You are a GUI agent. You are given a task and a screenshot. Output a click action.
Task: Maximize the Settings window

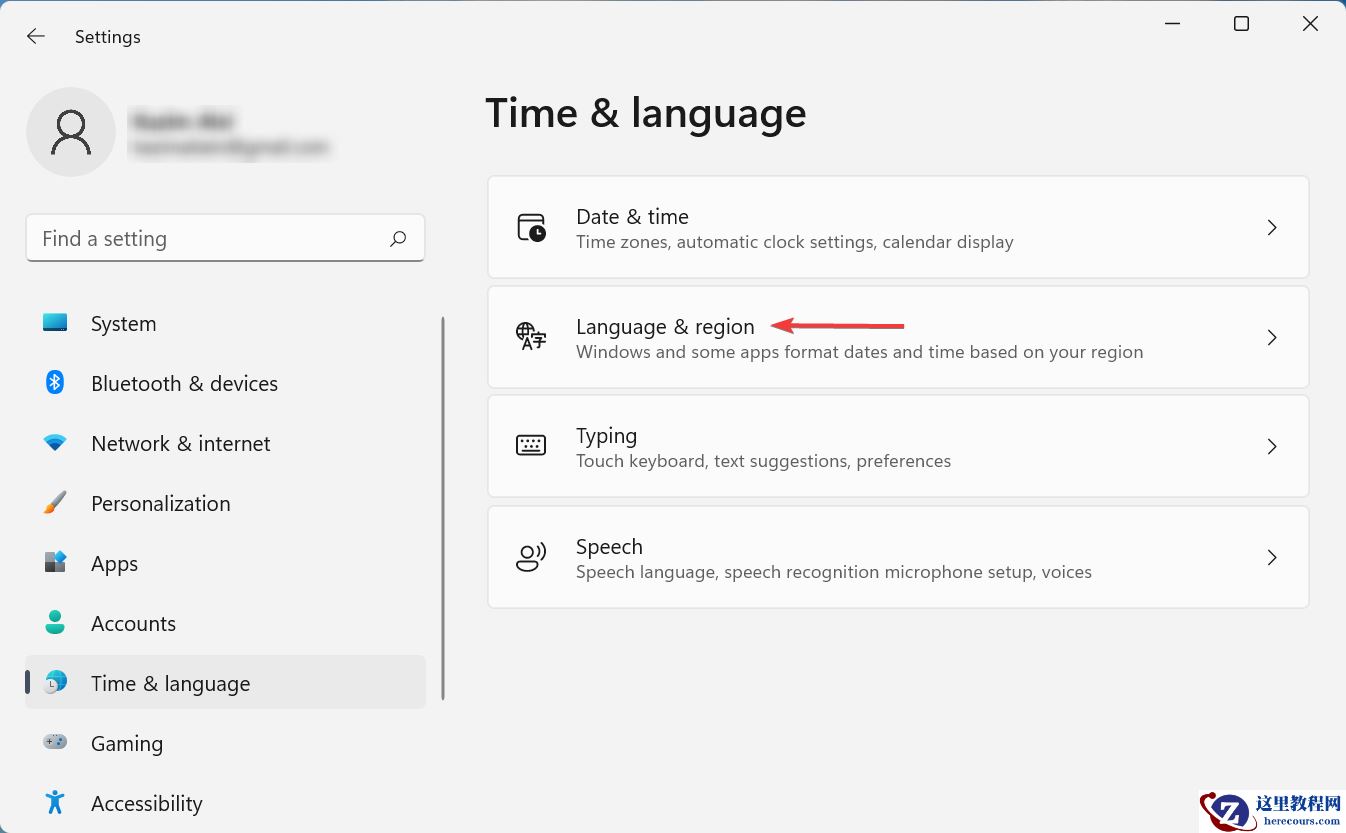[1241, 24]
